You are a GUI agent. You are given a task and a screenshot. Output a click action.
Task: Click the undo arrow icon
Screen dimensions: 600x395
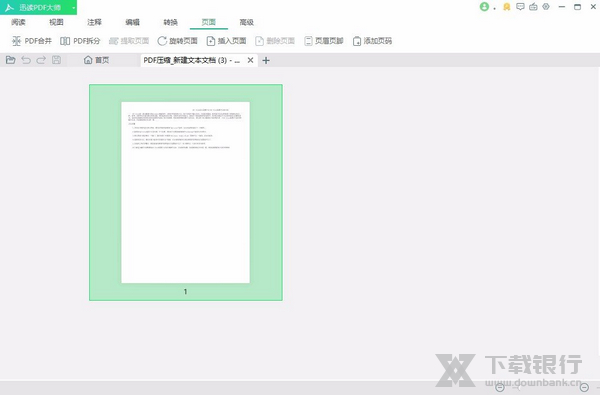tap(26, 60)
